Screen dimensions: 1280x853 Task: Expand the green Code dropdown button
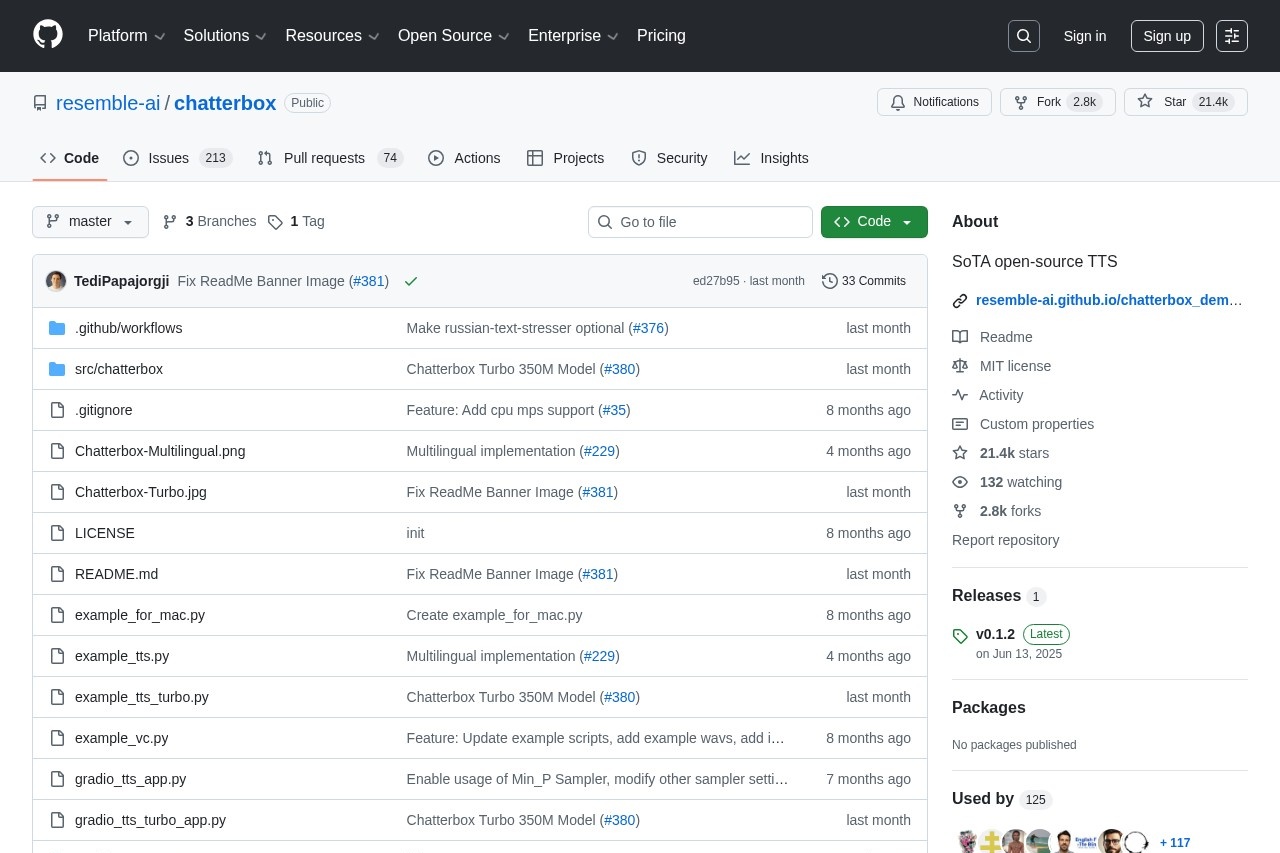(x=874, y=222)
